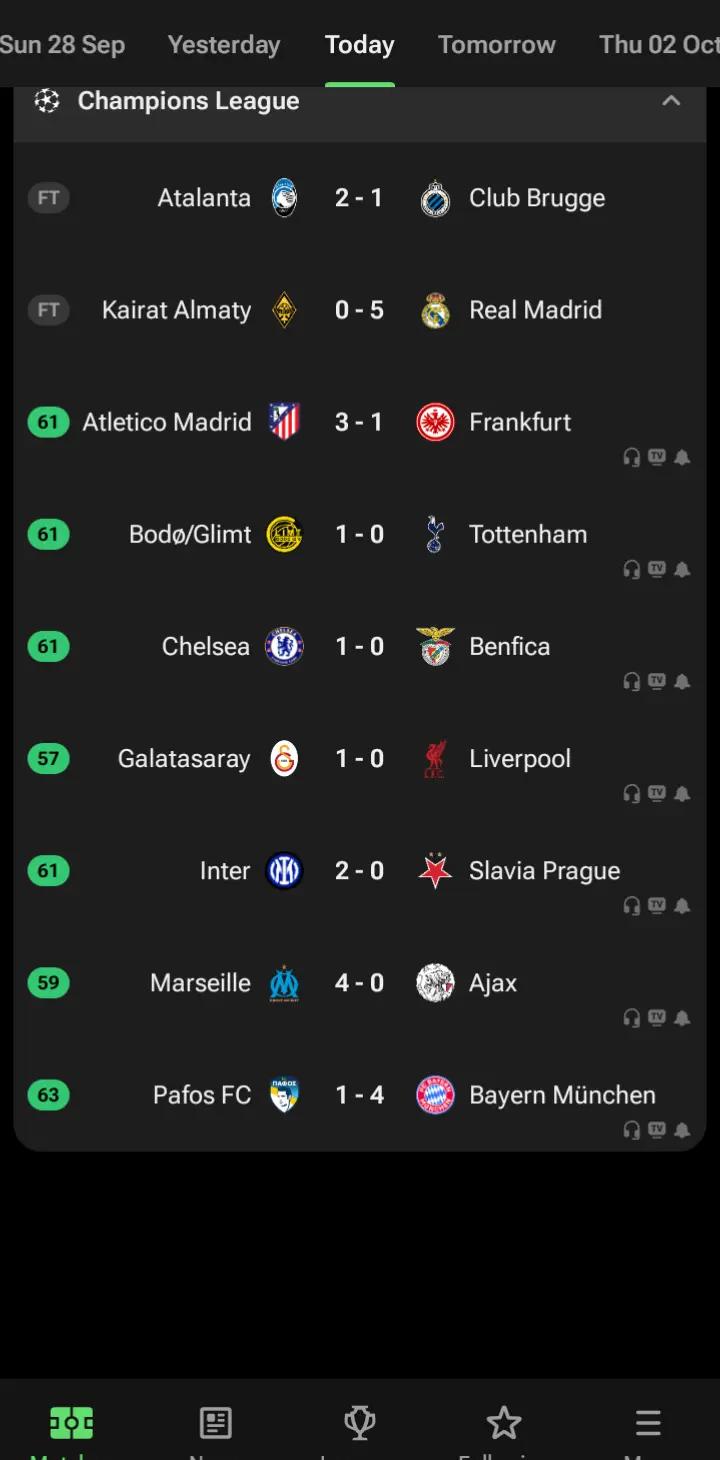Tap TV icon on Chelsea vs Benfica
Image resolution: width=720 pixels, height=1460 pixels.
[657, 681]
